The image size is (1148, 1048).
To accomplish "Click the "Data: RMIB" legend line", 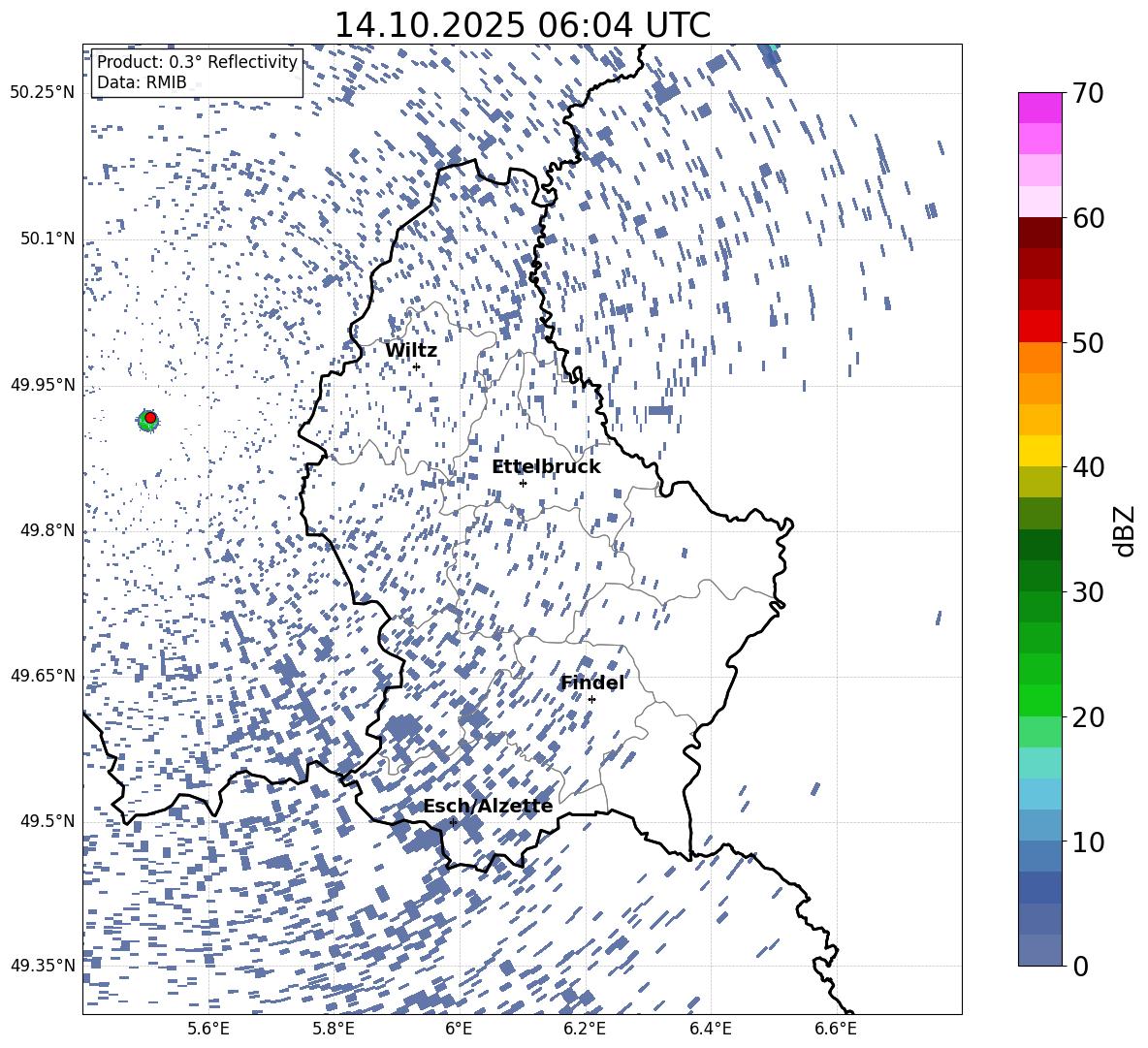I will pyautogui.click(x=142, y=82).
